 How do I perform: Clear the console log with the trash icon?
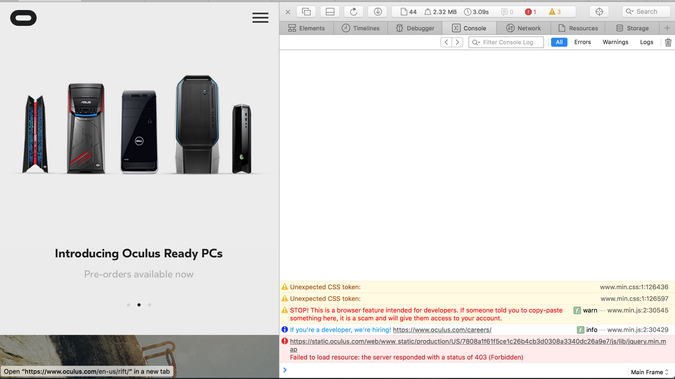click(x=668, y=42)
